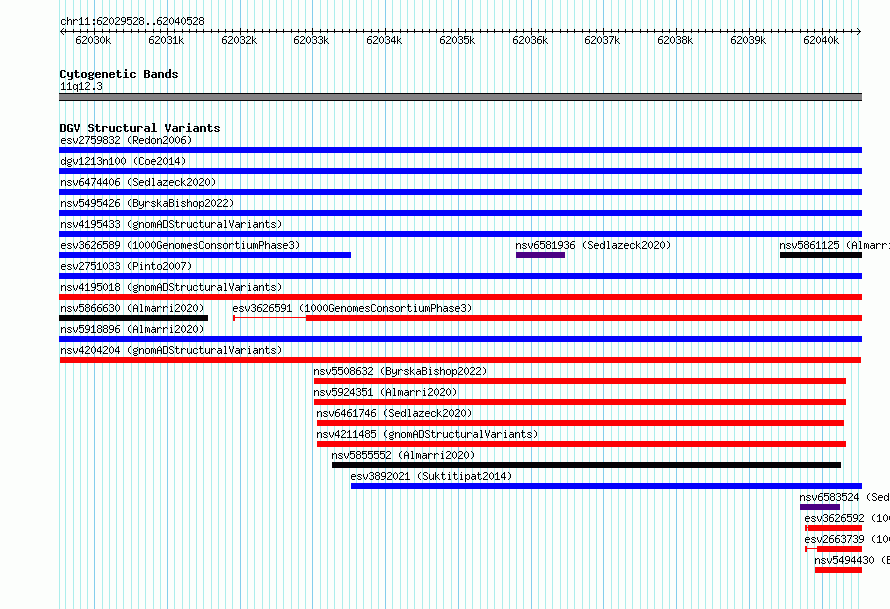Open the nsv6581936 (Sedlazeck2020) label
The image size is (890, 609).
(593, 245)
